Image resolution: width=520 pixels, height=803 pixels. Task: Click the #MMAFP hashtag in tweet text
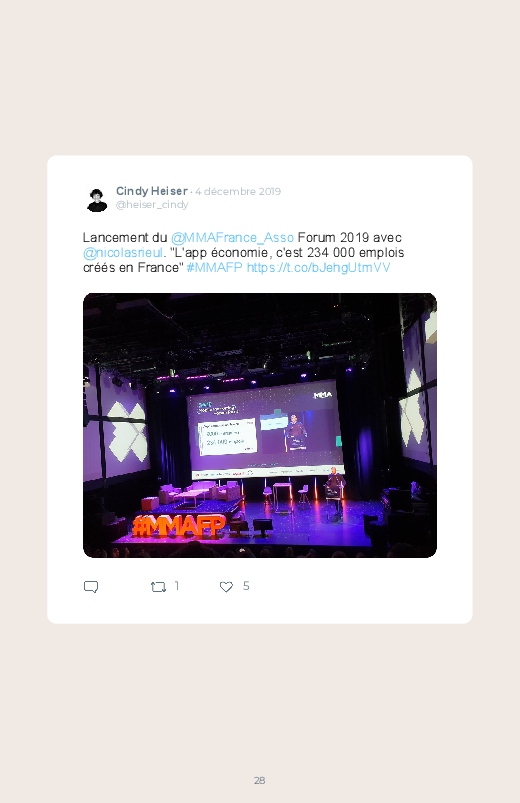click(x=214, y=267)
